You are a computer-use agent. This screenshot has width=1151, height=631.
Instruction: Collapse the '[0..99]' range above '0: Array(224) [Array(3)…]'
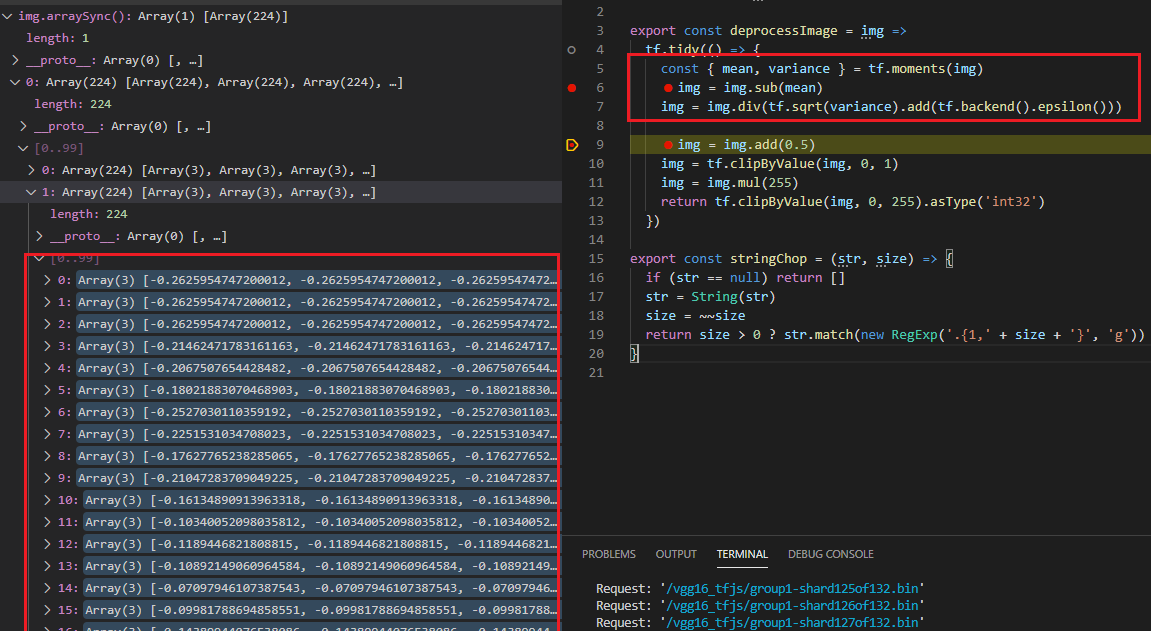(23, 148)
